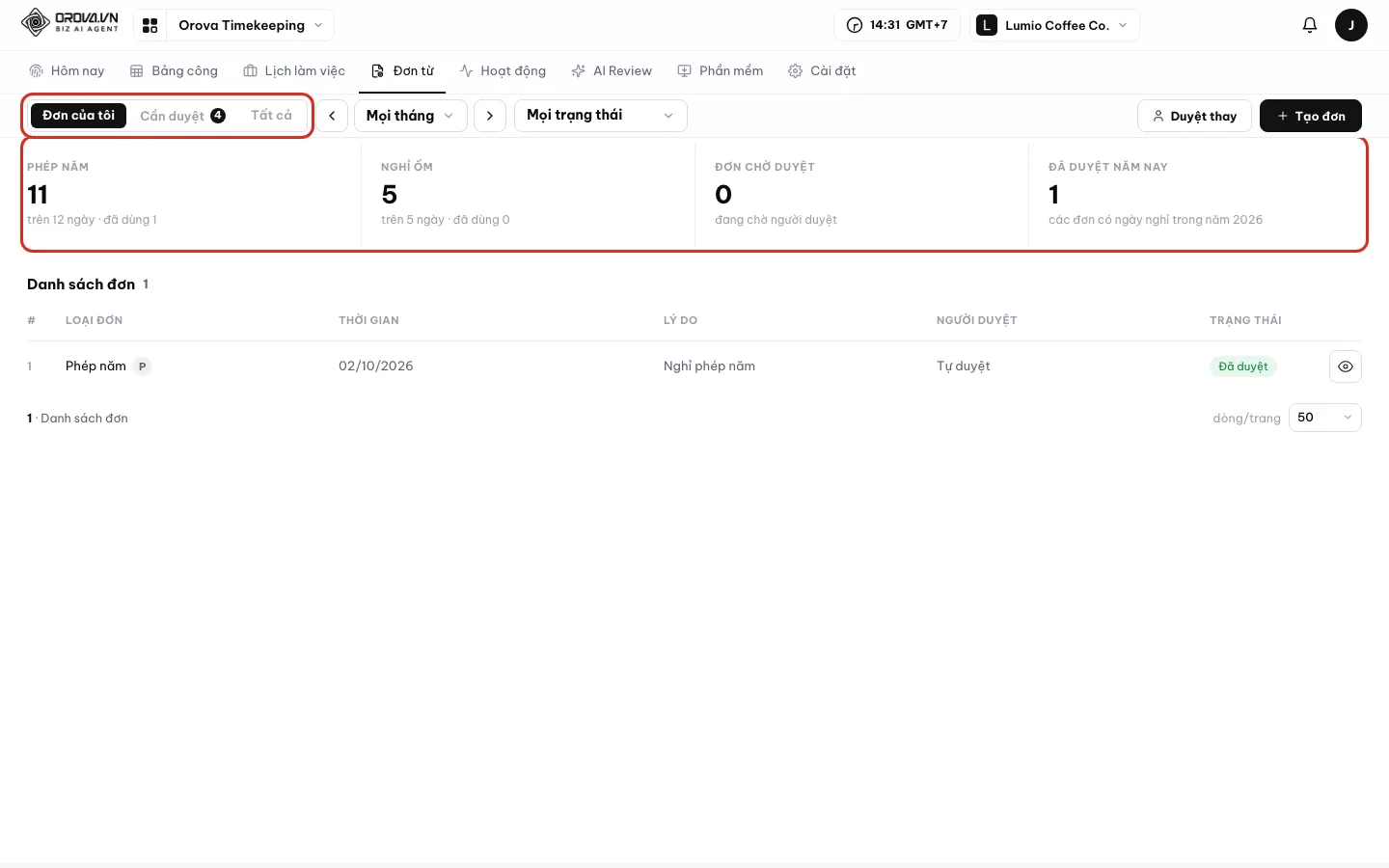The width and height of the screenshot is (1389, 868).
Task: Select the Đơn của tôi filter
Action: point(78,116)
